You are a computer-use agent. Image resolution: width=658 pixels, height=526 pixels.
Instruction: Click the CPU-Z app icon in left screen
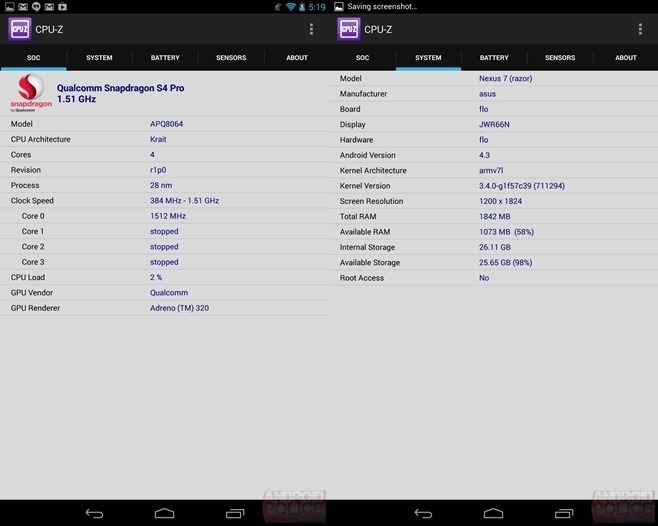pos(20,29)
